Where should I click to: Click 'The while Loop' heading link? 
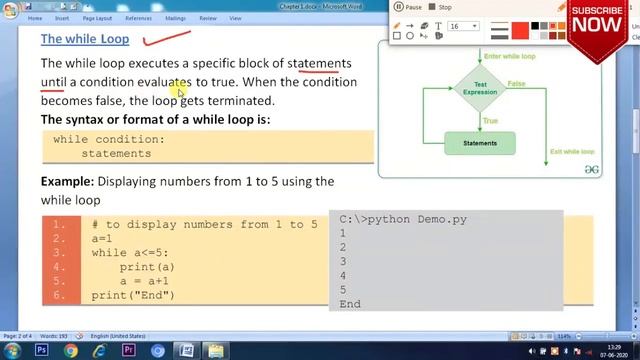(x=85, y=39)
